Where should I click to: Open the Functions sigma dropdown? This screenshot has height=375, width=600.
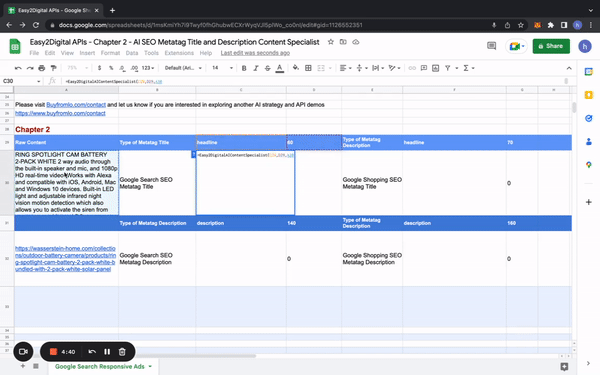click(469, 68)
